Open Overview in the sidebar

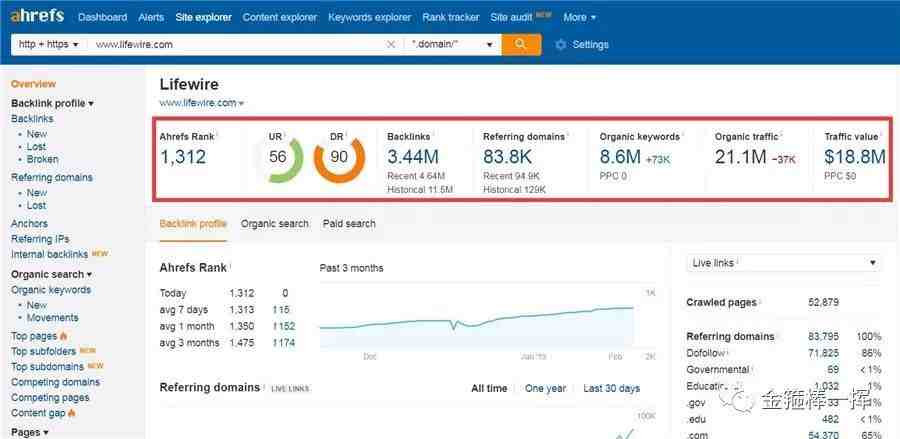[x=33, y=84]
